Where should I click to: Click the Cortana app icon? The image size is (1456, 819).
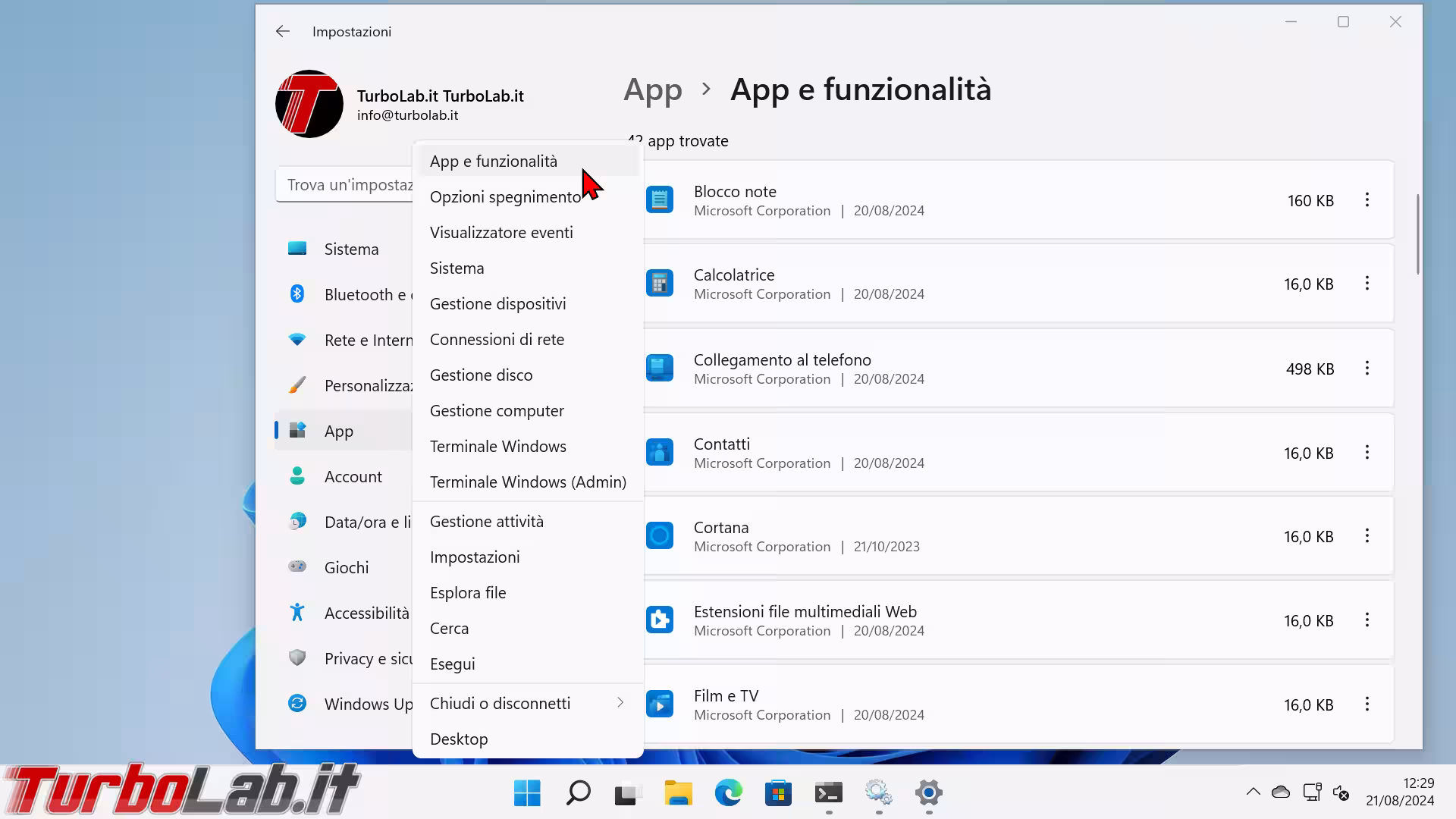point(659,536)
